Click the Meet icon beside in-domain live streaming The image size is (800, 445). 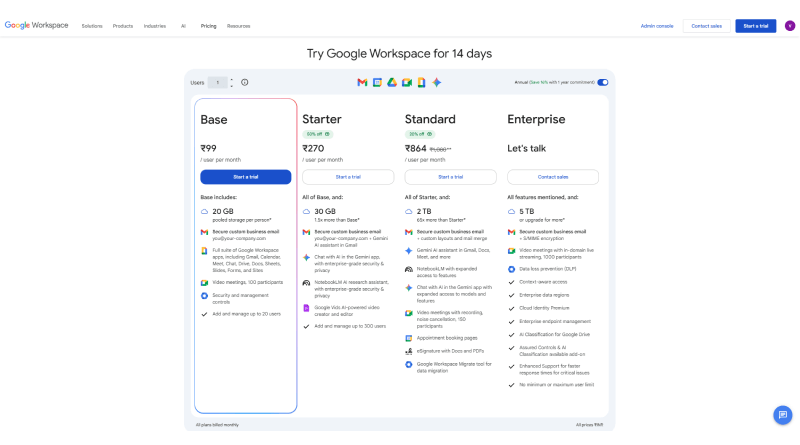(511, 251)
